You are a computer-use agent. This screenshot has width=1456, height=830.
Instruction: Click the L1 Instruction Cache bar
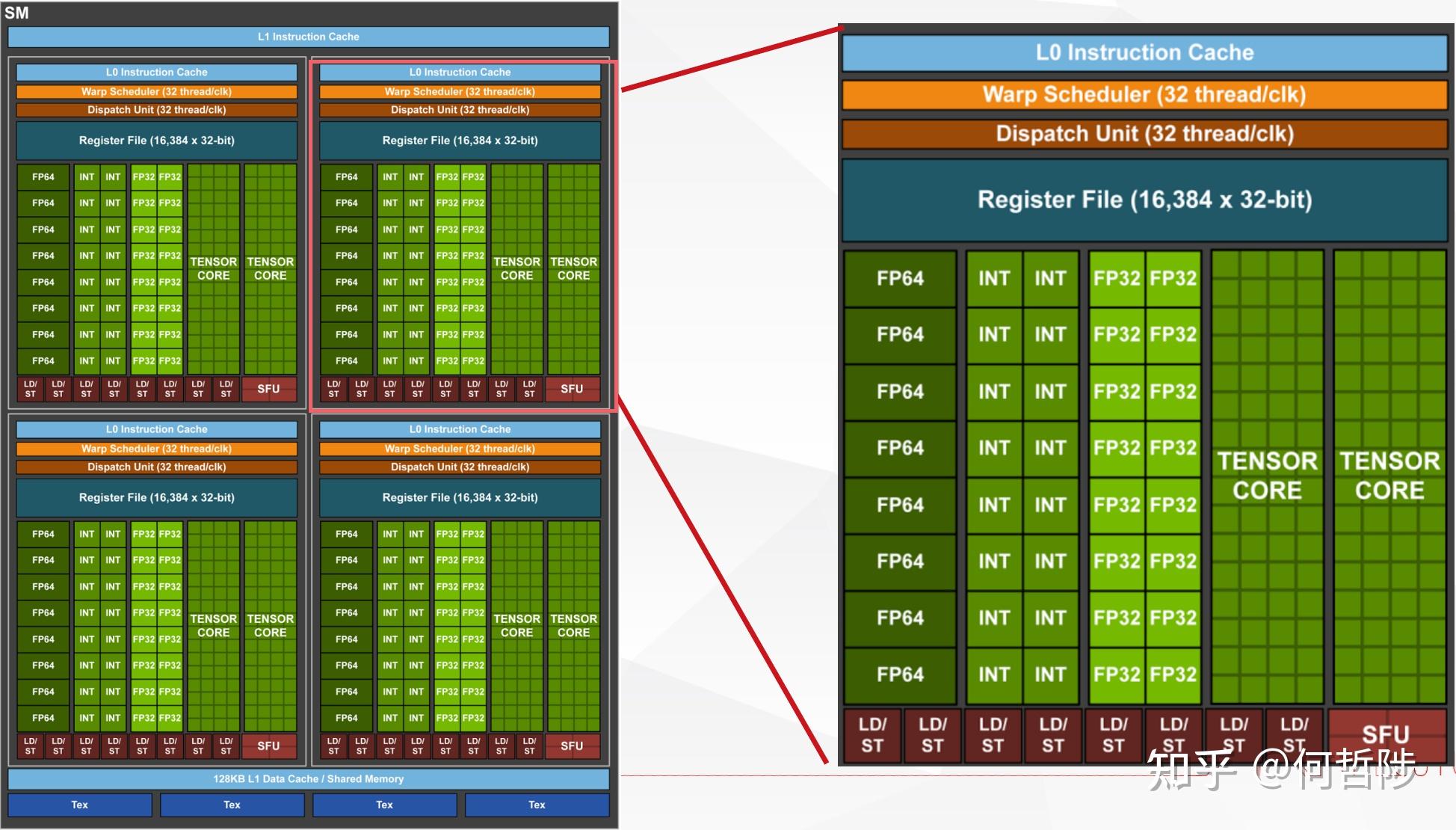(x=308, y=37)
